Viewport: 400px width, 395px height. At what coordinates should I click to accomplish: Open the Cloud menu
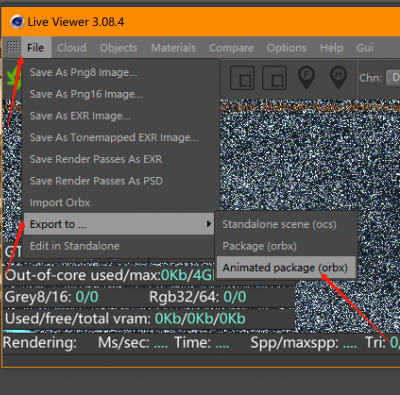(72, 48)
